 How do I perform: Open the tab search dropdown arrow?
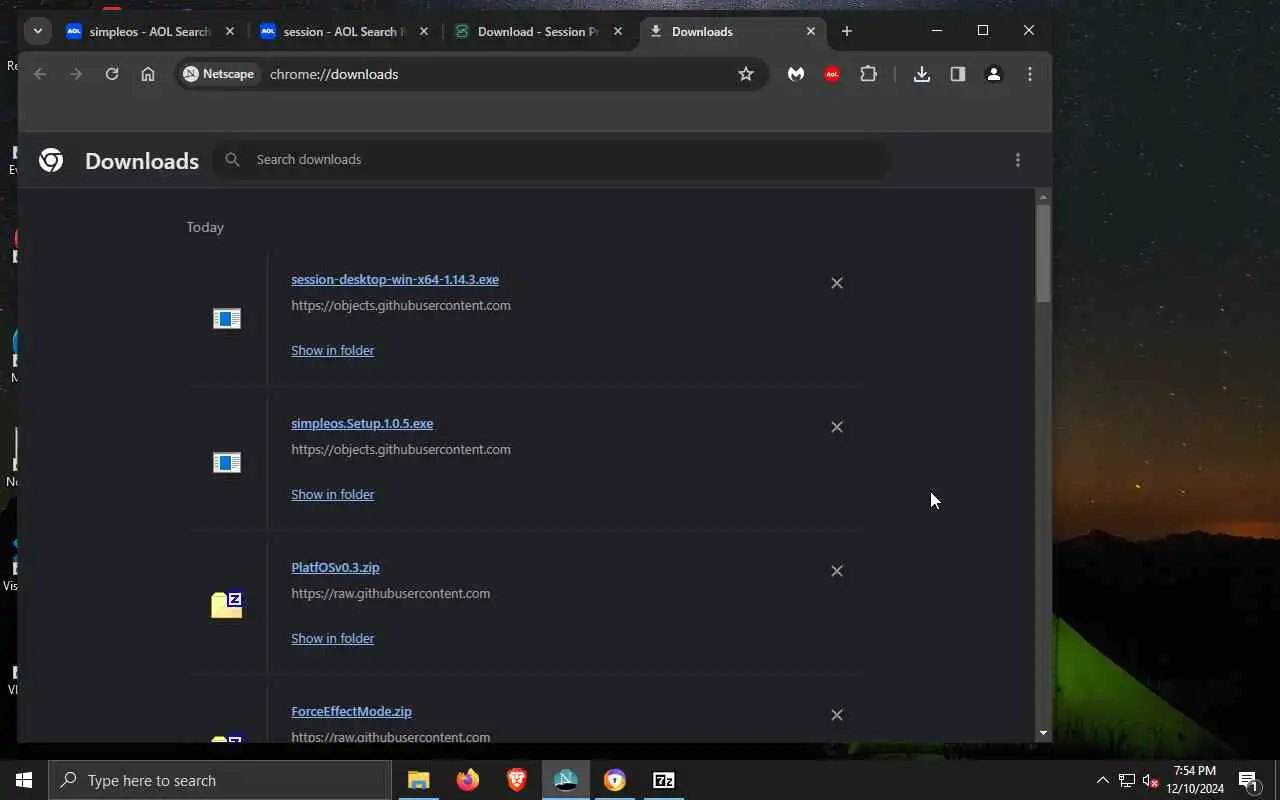(x=37, y=31)
